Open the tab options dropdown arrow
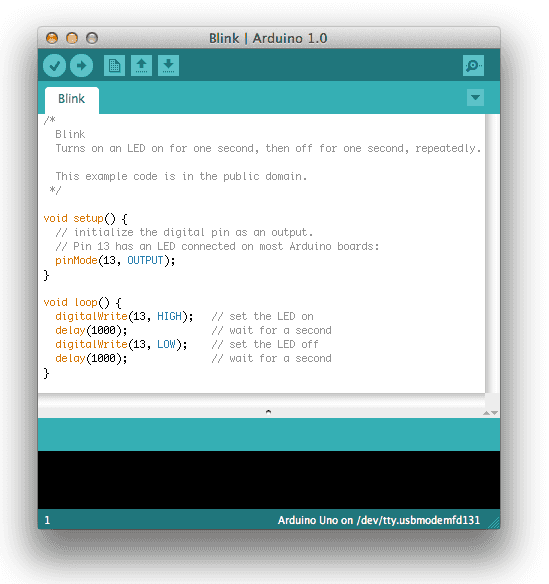 pos(475,98)
